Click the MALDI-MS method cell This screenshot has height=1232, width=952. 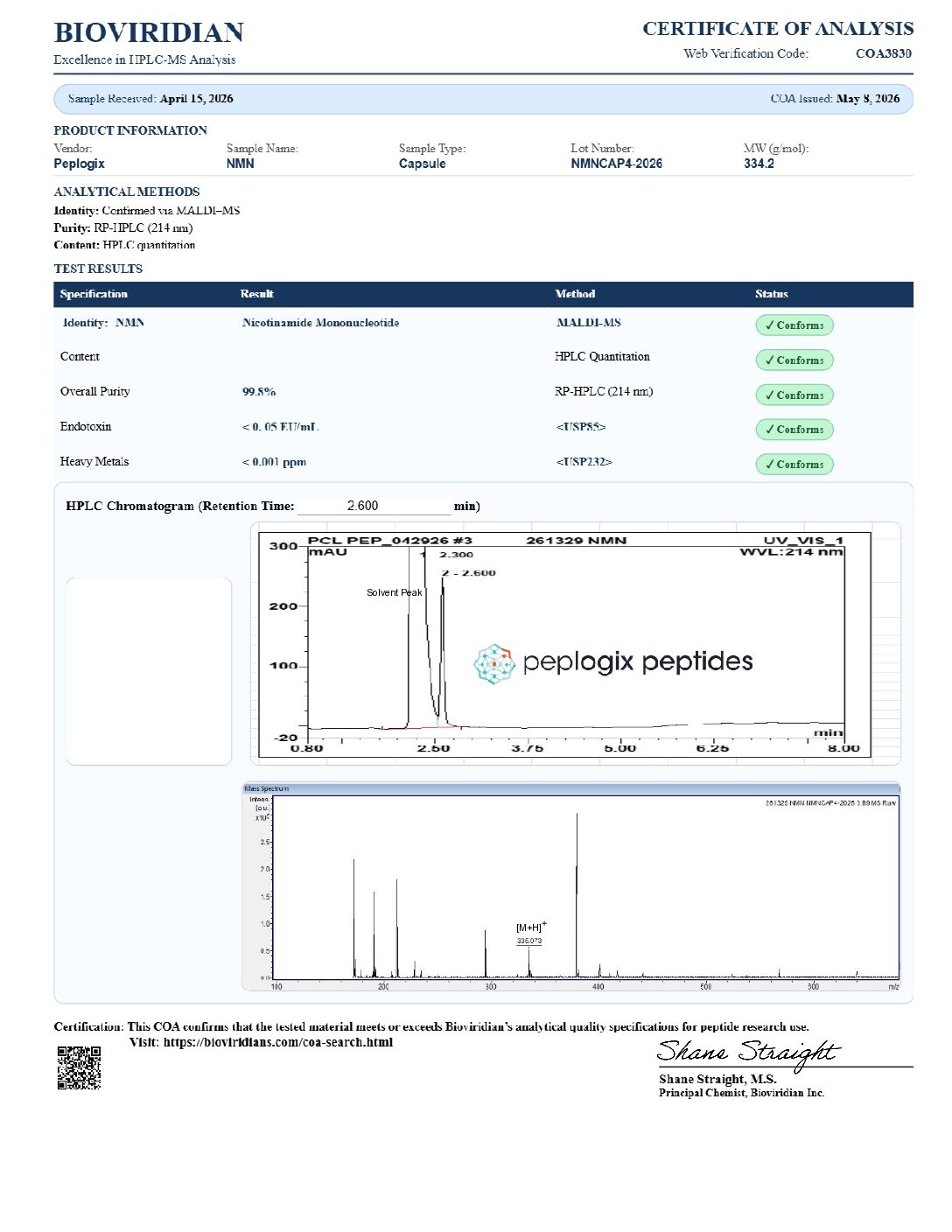click(x=589, y=323)
